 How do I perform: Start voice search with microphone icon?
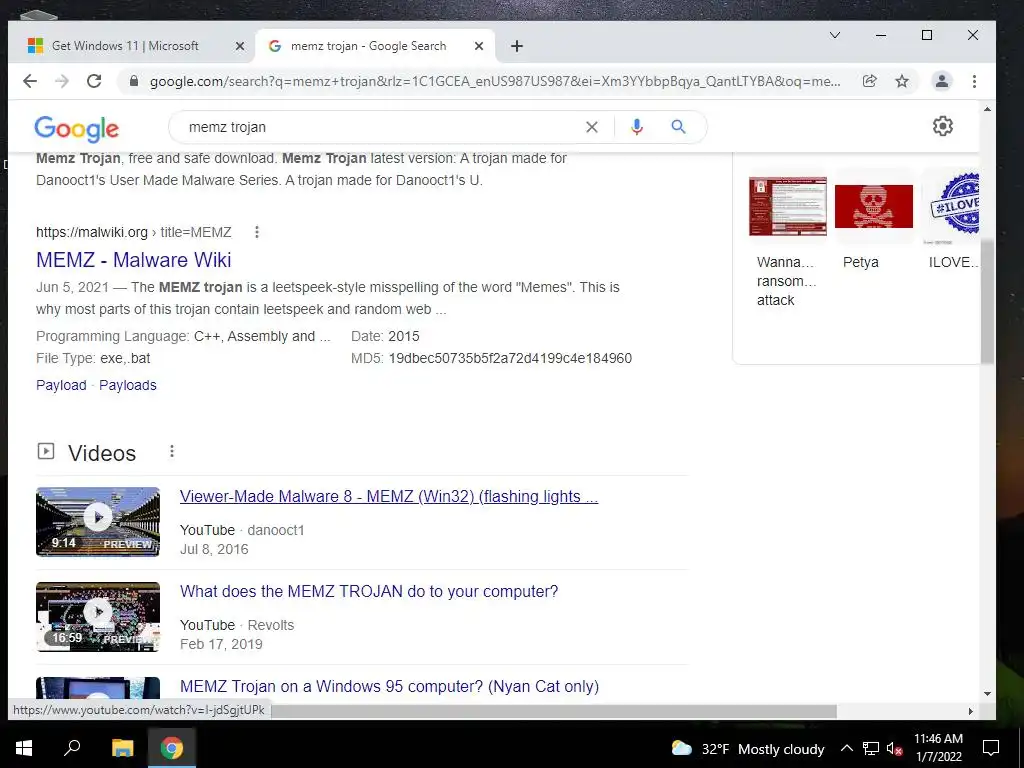pyautogui.click(x=637, y=127)
